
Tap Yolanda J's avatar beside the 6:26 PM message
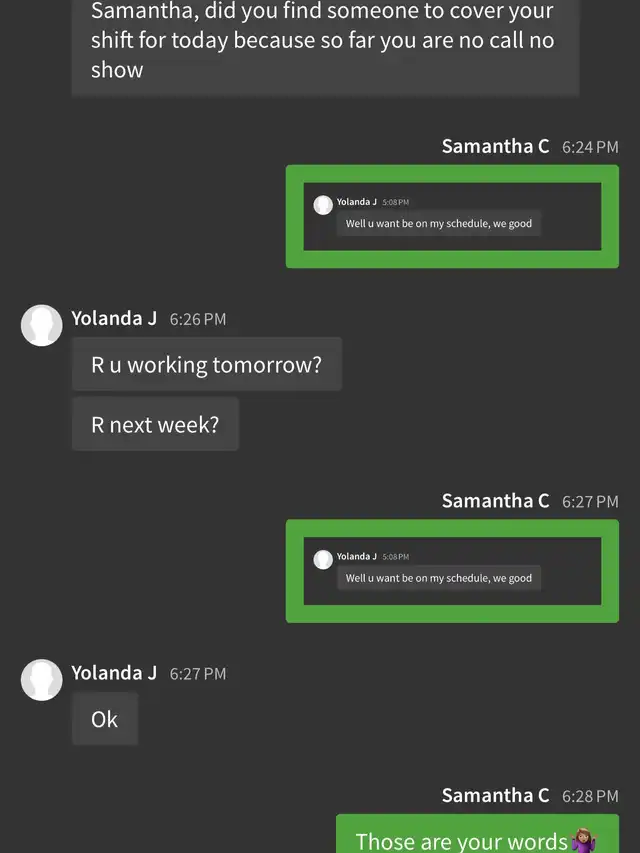42,325
